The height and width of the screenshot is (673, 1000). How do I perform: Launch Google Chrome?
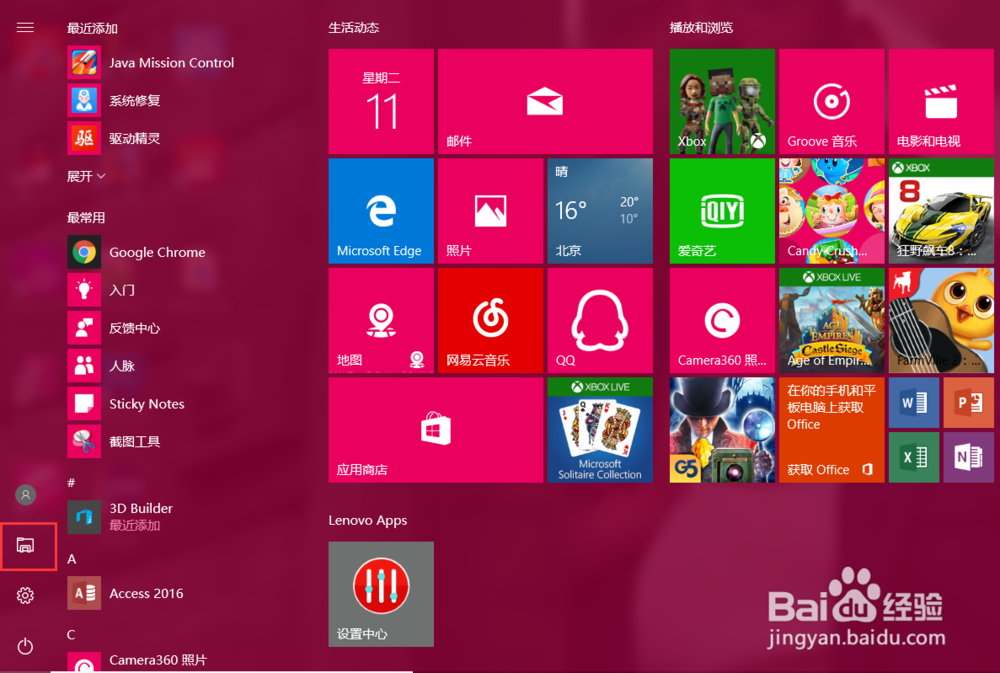137,252
